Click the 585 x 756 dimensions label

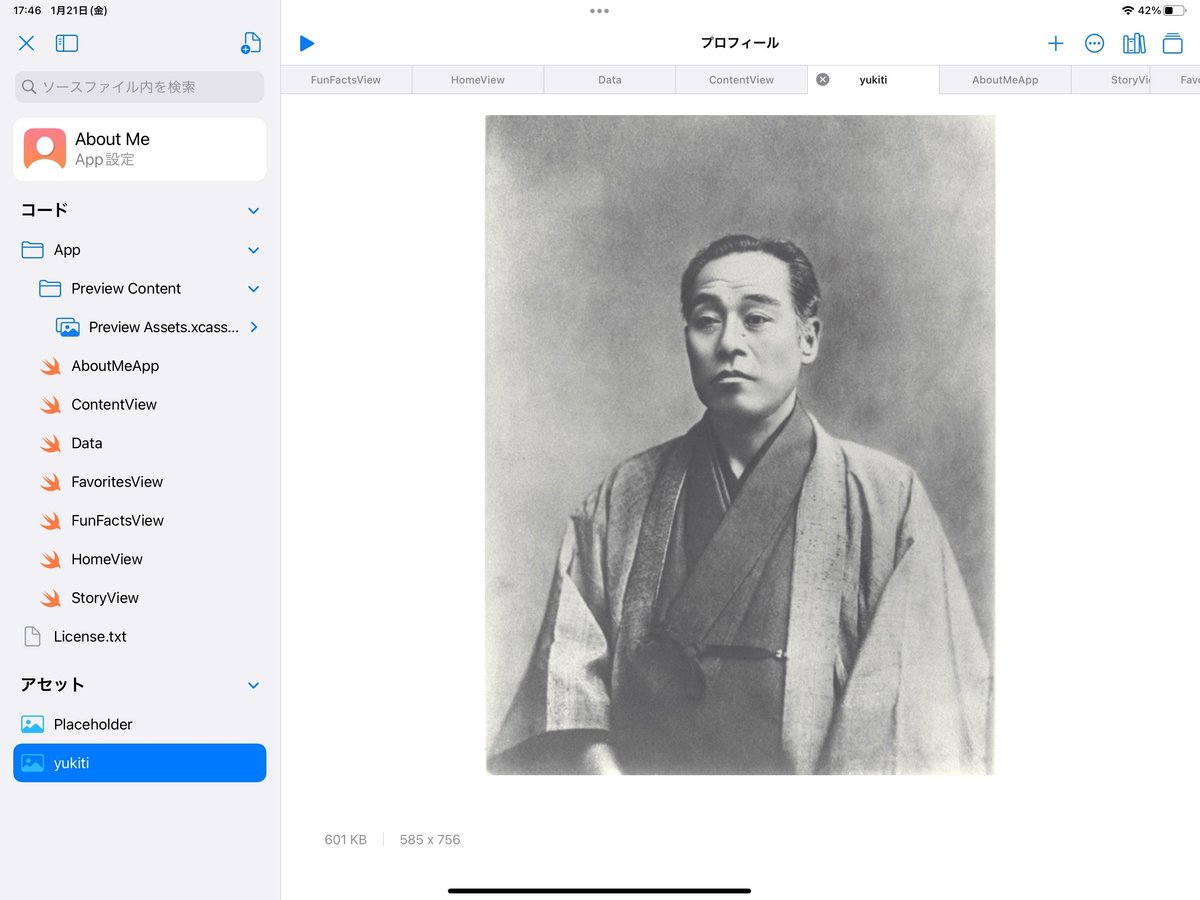pyautogui.click(x=430, y=840)
